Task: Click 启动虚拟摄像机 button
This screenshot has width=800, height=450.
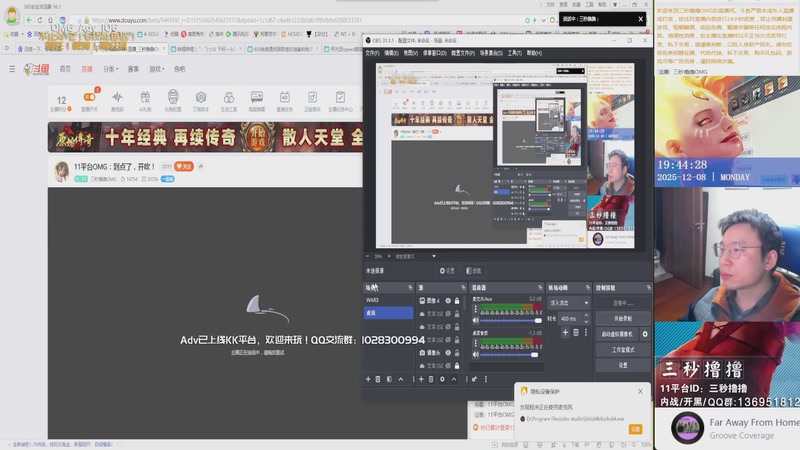Action: pos(617,334)
